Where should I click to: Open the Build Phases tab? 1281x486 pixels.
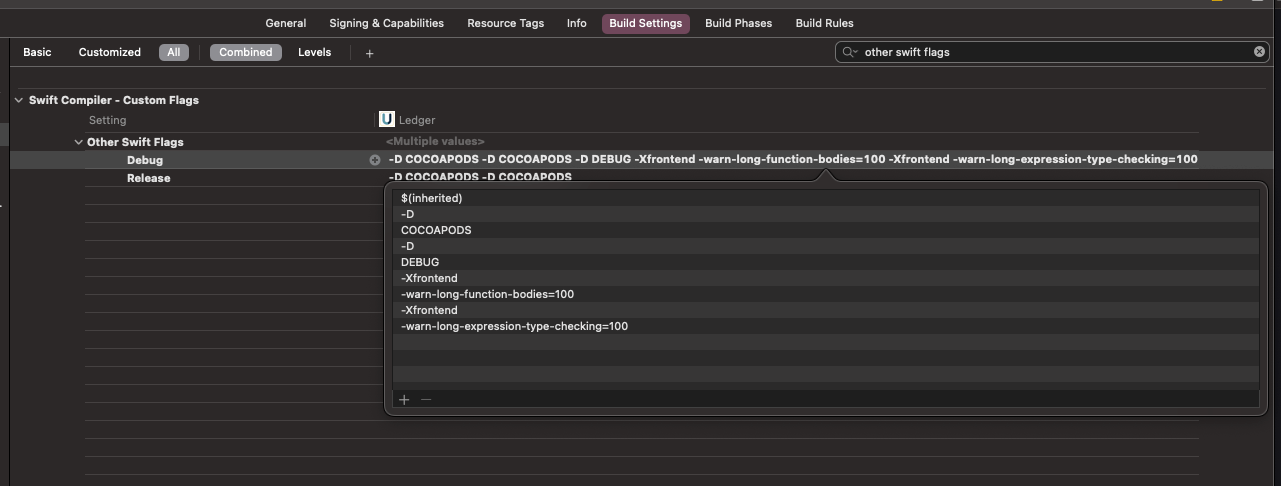tap(738, 23)
